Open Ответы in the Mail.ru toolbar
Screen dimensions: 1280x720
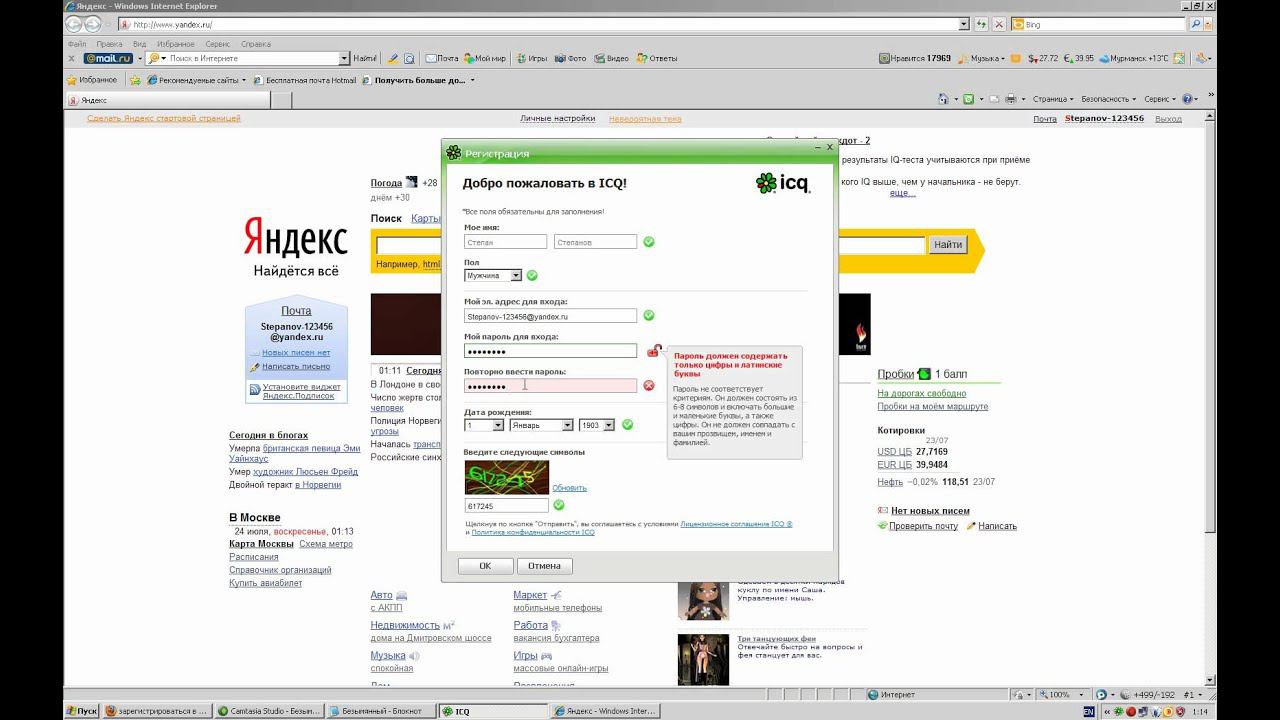coord(657,58)
